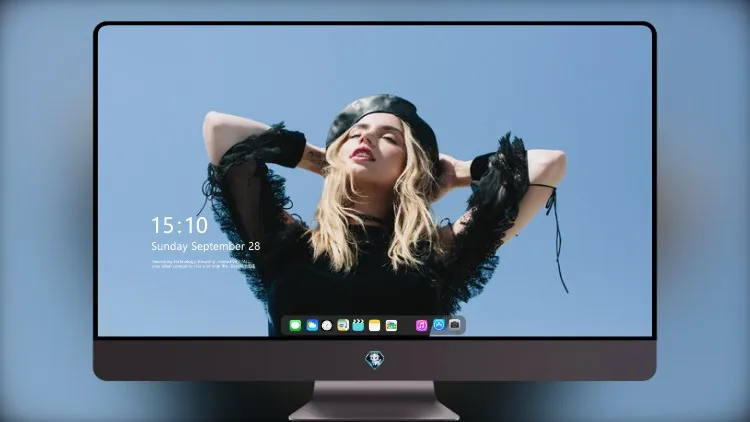Launch the teal clapperboard video app
Screen dimensions: 750x422
tap(358, 325)
